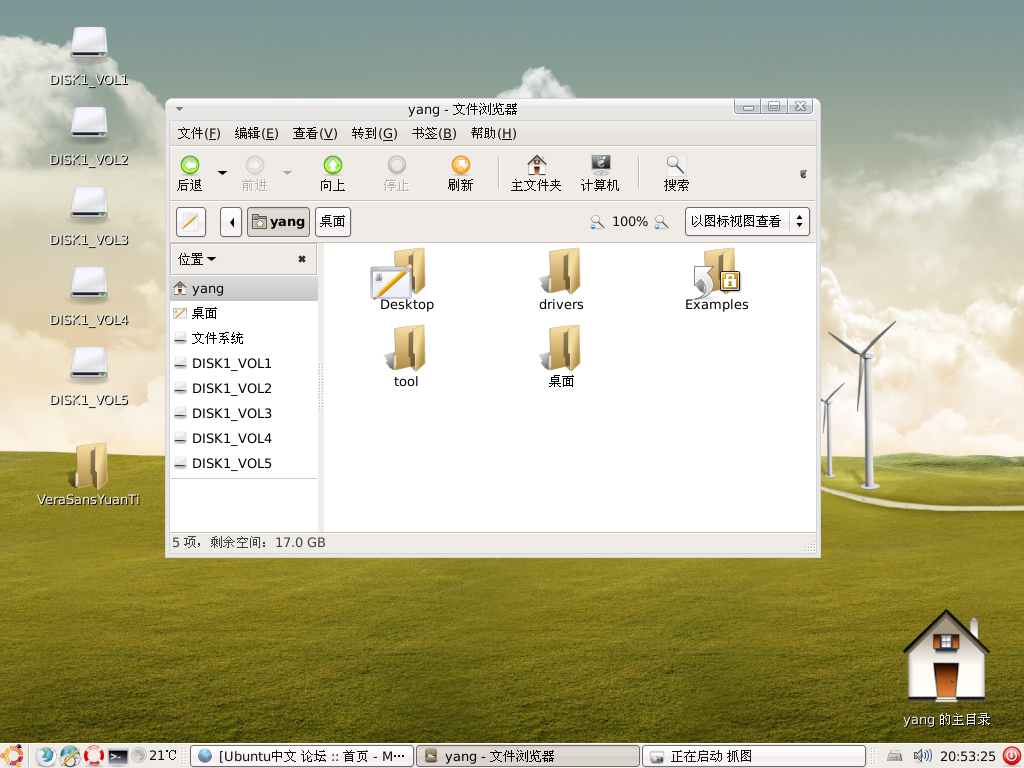Click the 21°C weather applet
Image resolution: width=1024 pixels, height=768 pixels.
(154, 756)
